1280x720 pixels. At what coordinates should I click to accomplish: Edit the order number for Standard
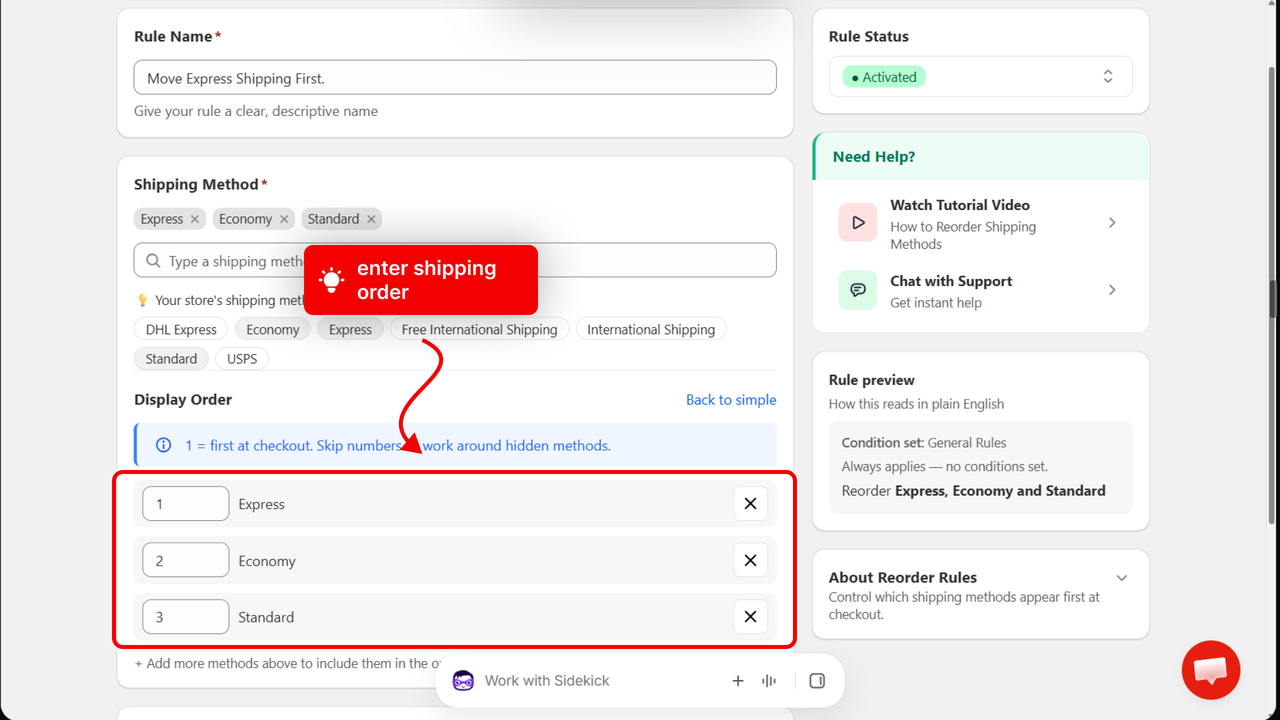coord(186,617)
